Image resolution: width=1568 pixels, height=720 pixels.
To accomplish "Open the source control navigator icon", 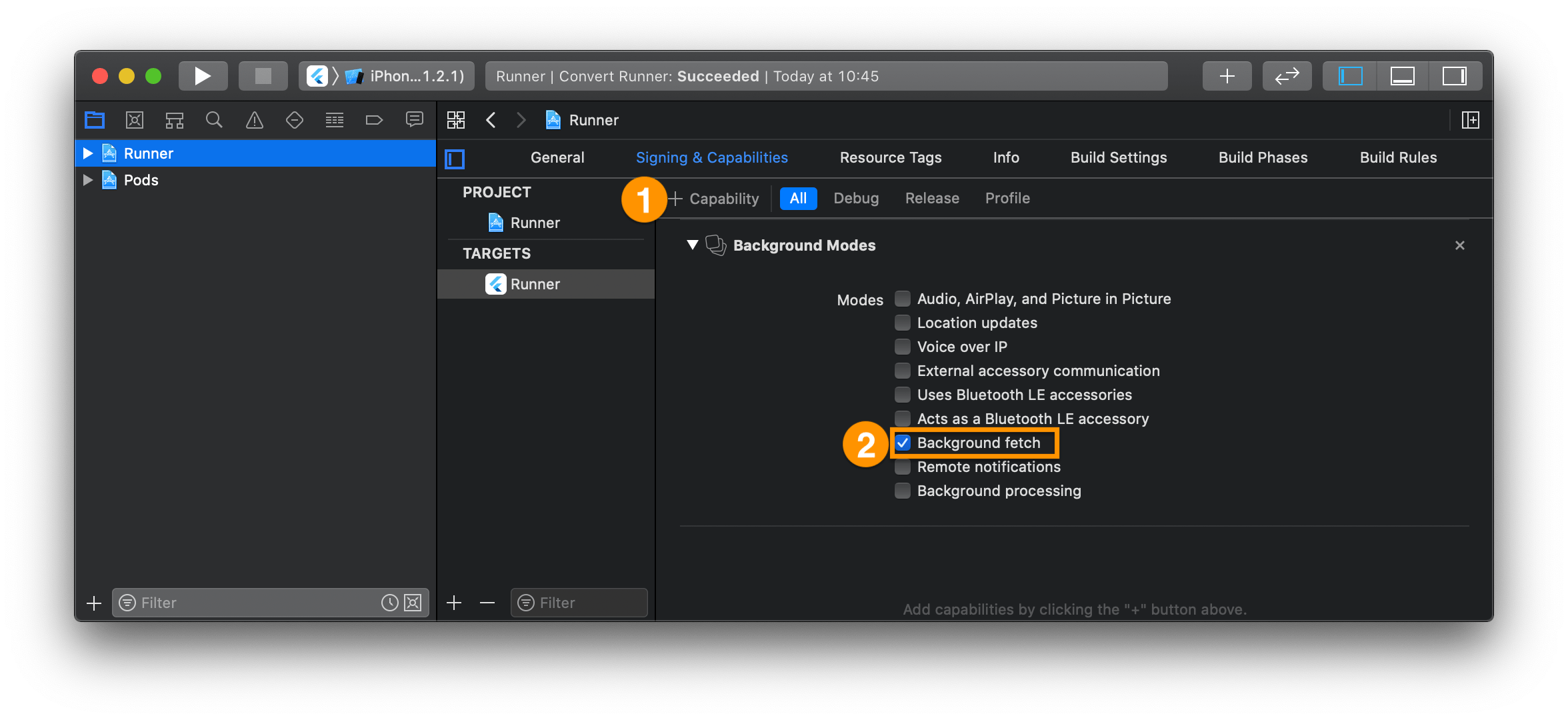I will pos(135,120).
